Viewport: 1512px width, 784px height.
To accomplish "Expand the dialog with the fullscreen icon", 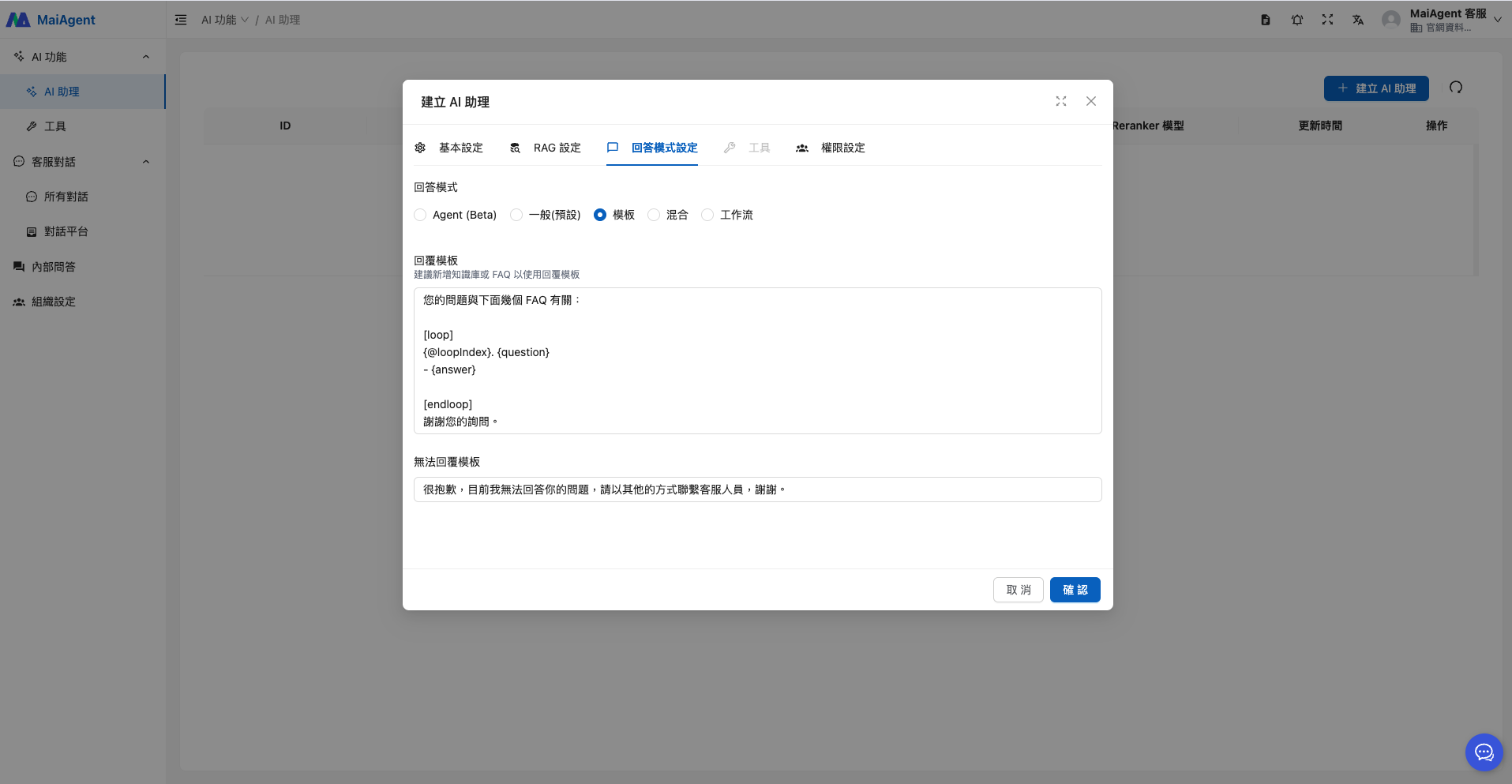I will coord(1061,101).
